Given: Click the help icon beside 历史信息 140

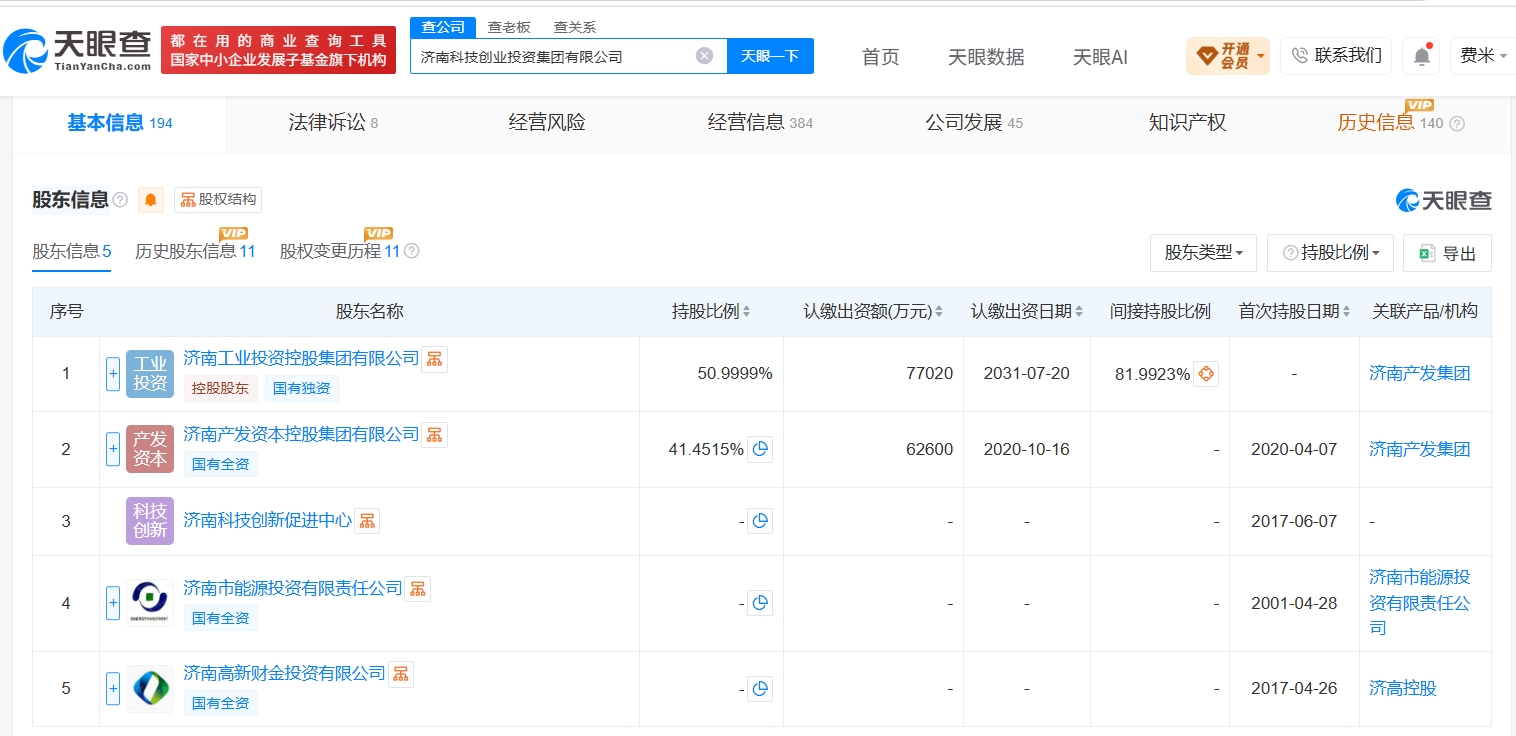Looking at the screenshot, I should point(1457,124).
